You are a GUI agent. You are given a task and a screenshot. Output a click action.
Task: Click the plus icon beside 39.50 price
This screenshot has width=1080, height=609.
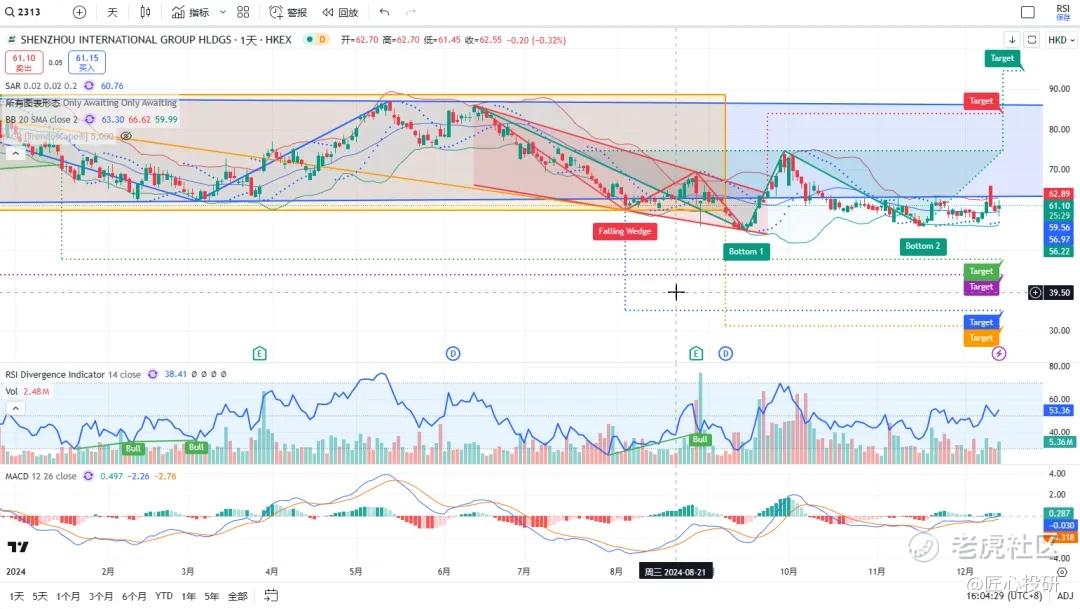pyautogui.click(x=1035, y=293)
